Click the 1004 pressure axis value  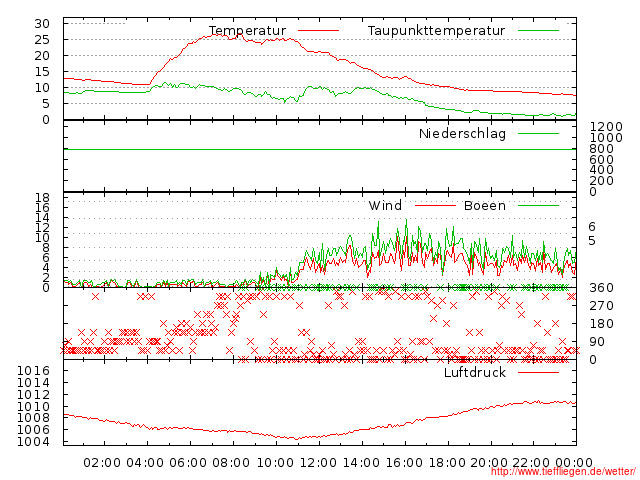pos(33,442)
